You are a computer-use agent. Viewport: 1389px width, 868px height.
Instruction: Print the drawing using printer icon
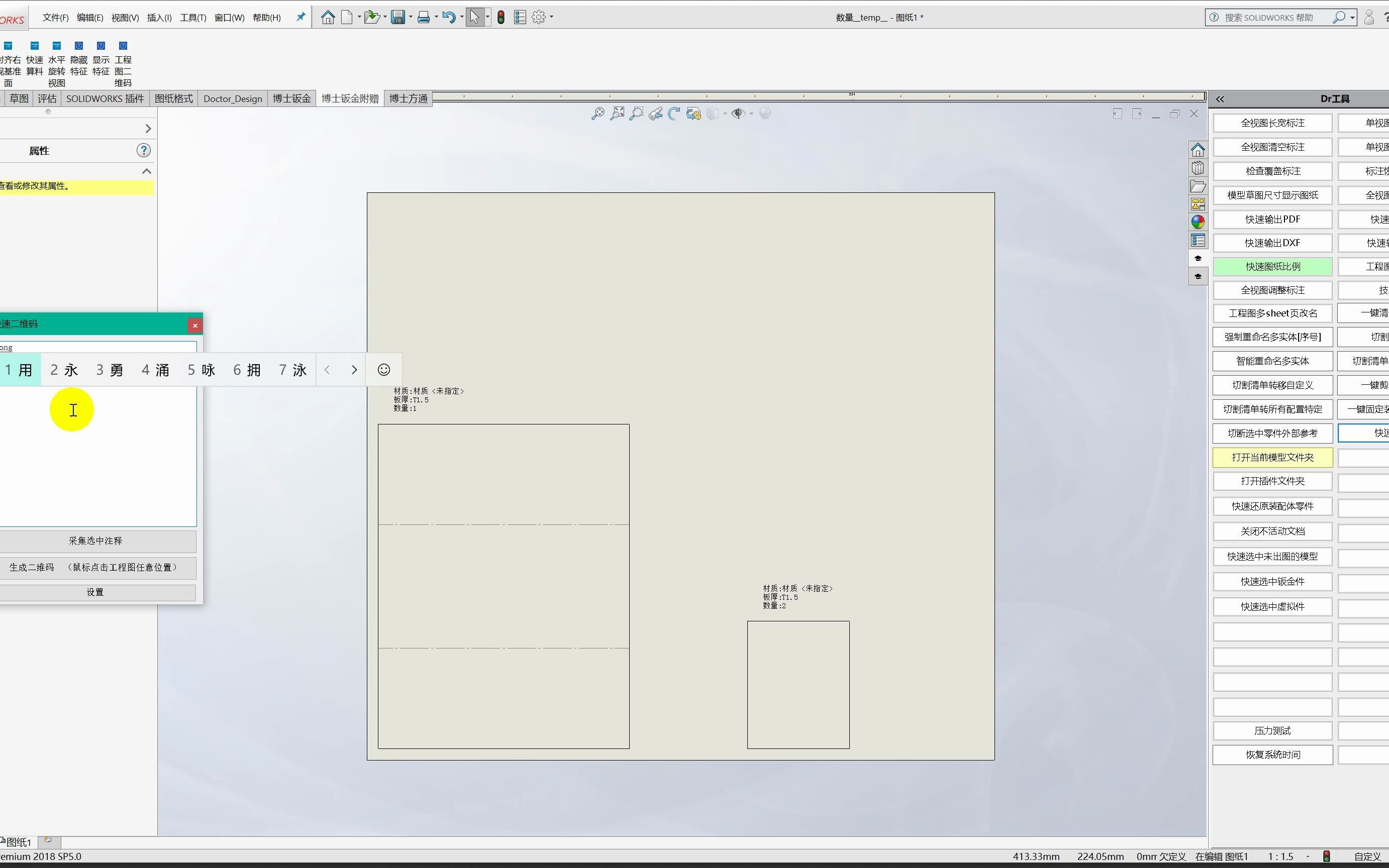tap(423, 17)
